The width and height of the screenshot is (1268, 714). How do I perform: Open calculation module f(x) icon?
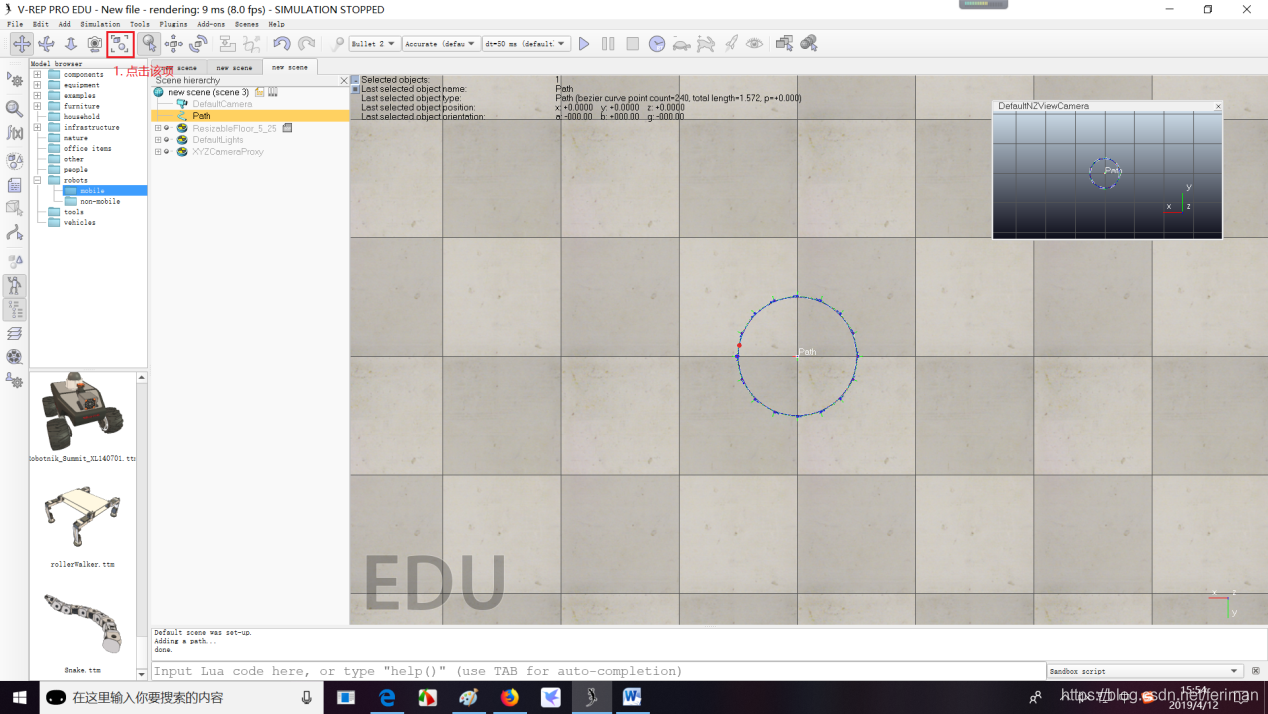pos(15,133)
